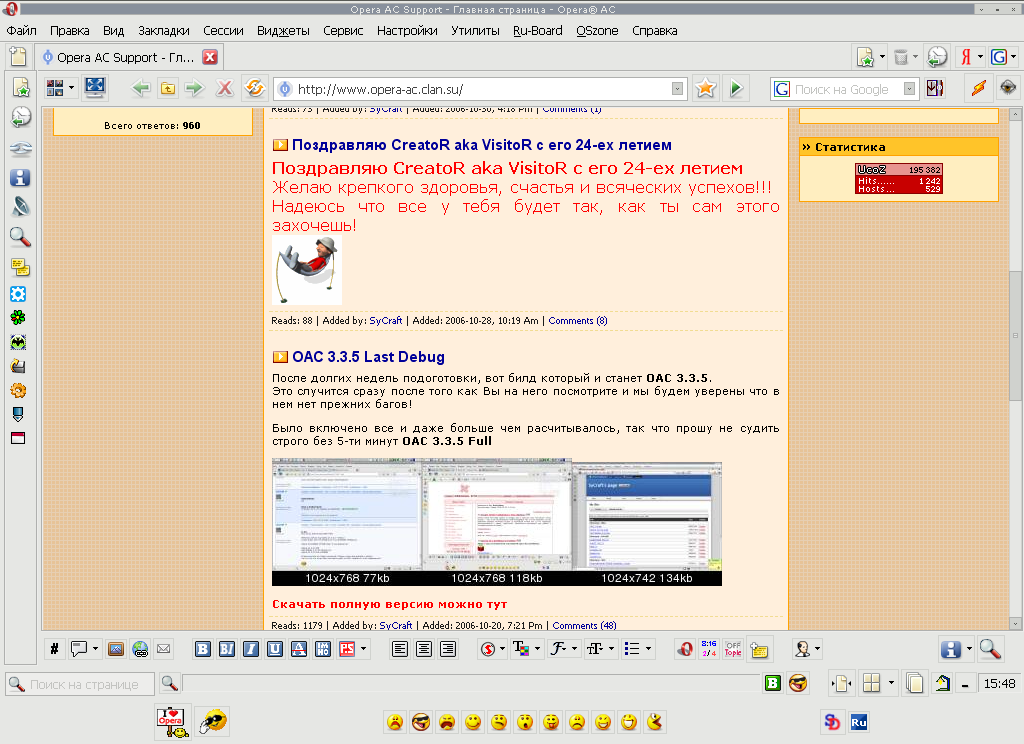Toggle full screen monitor icon
This screenshot has width=1024, height=744.
click(95, 88)
